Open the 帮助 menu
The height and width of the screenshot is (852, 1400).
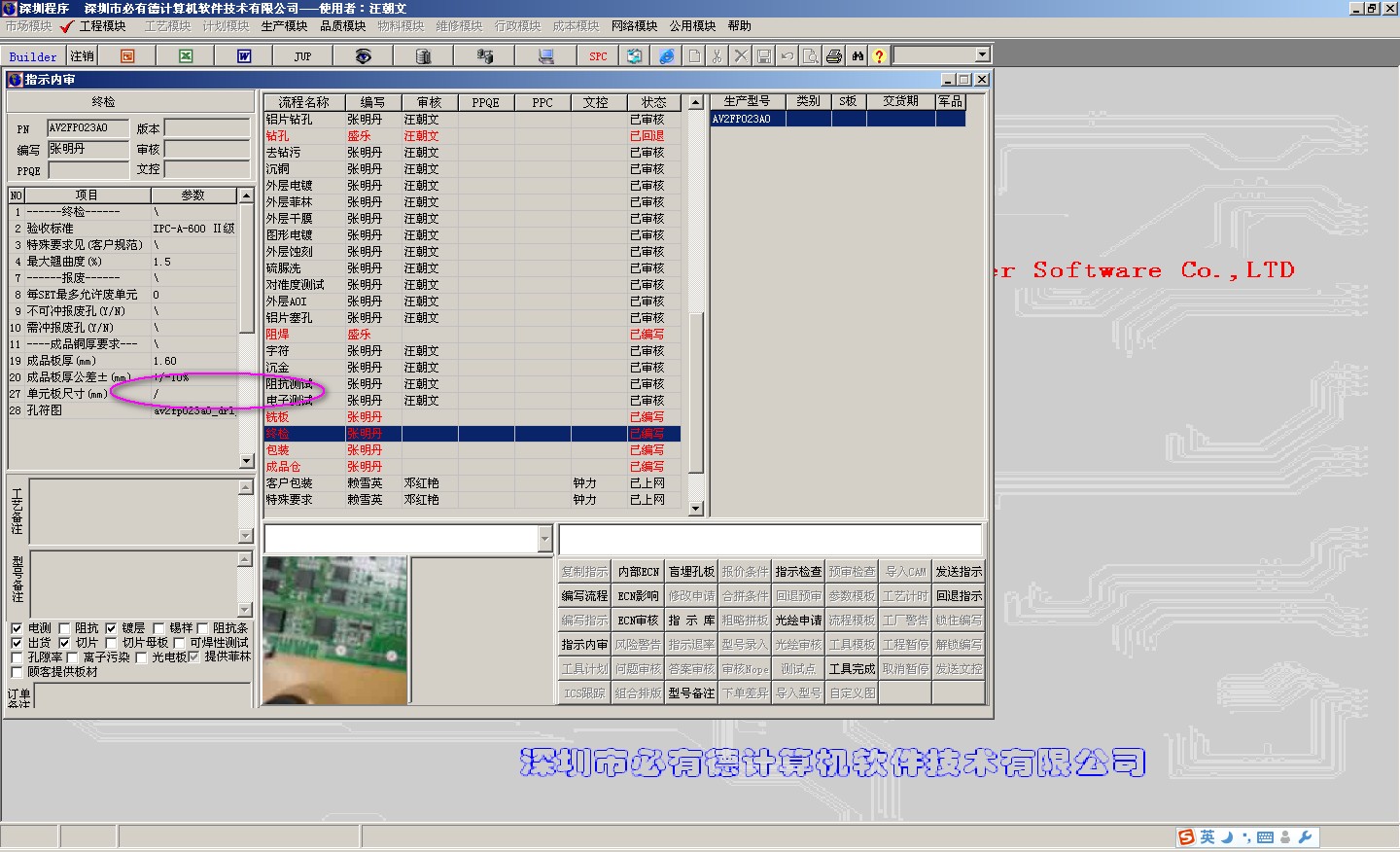[x=739, y=26]
